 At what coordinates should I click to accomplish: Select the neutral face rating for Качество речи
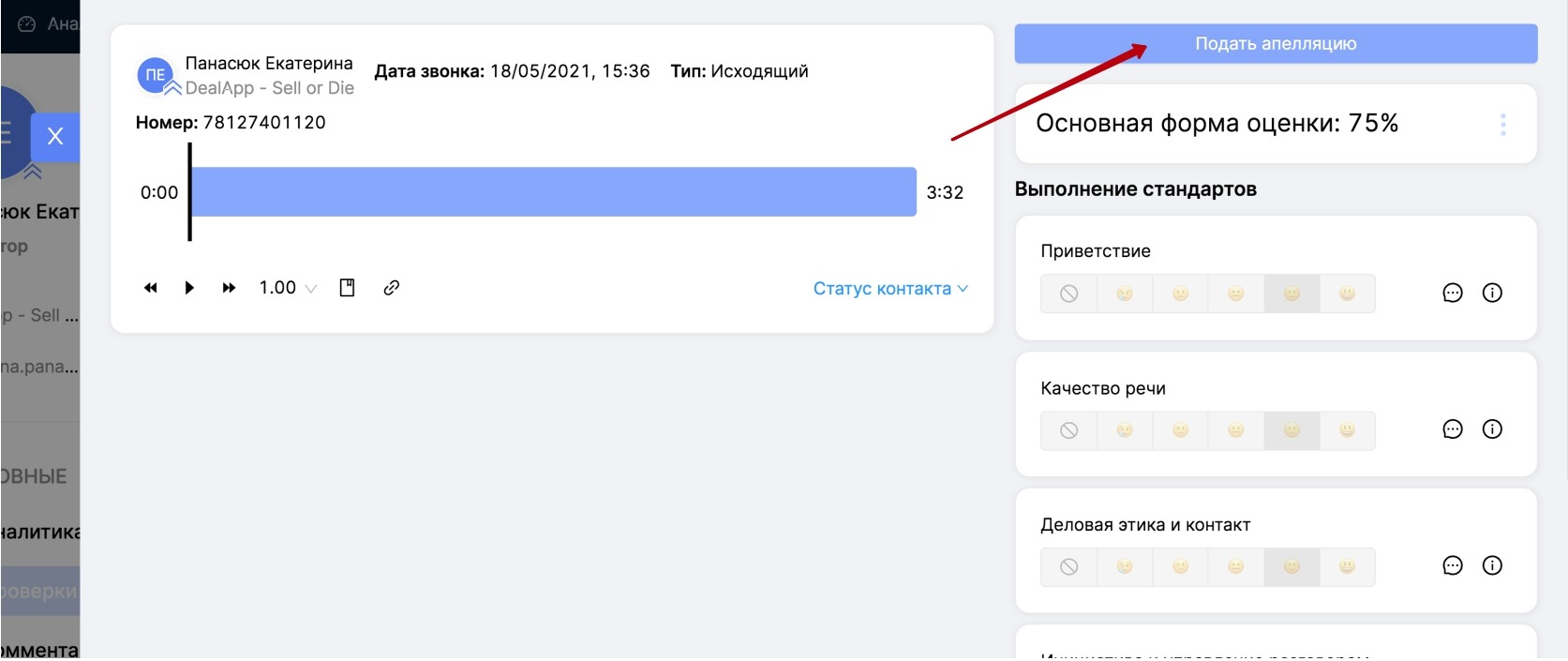pos(1236,430)
